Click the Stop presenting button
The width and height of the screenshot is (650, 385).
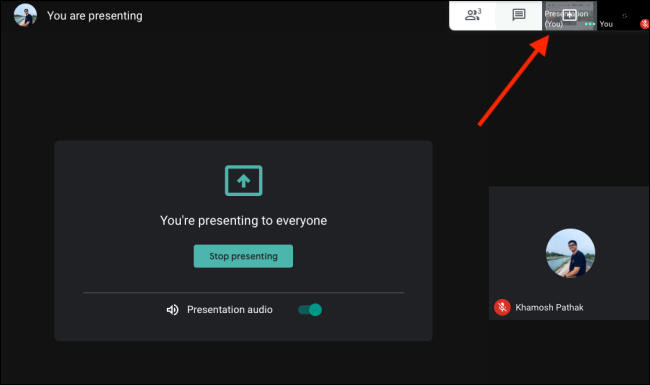point(243,256)
